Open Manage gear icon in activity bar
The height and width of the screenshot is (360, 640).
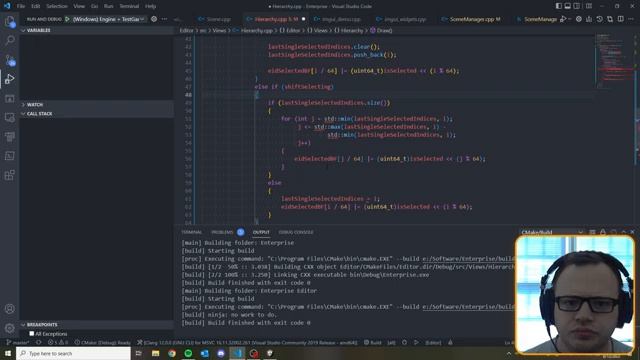[9, 328]
